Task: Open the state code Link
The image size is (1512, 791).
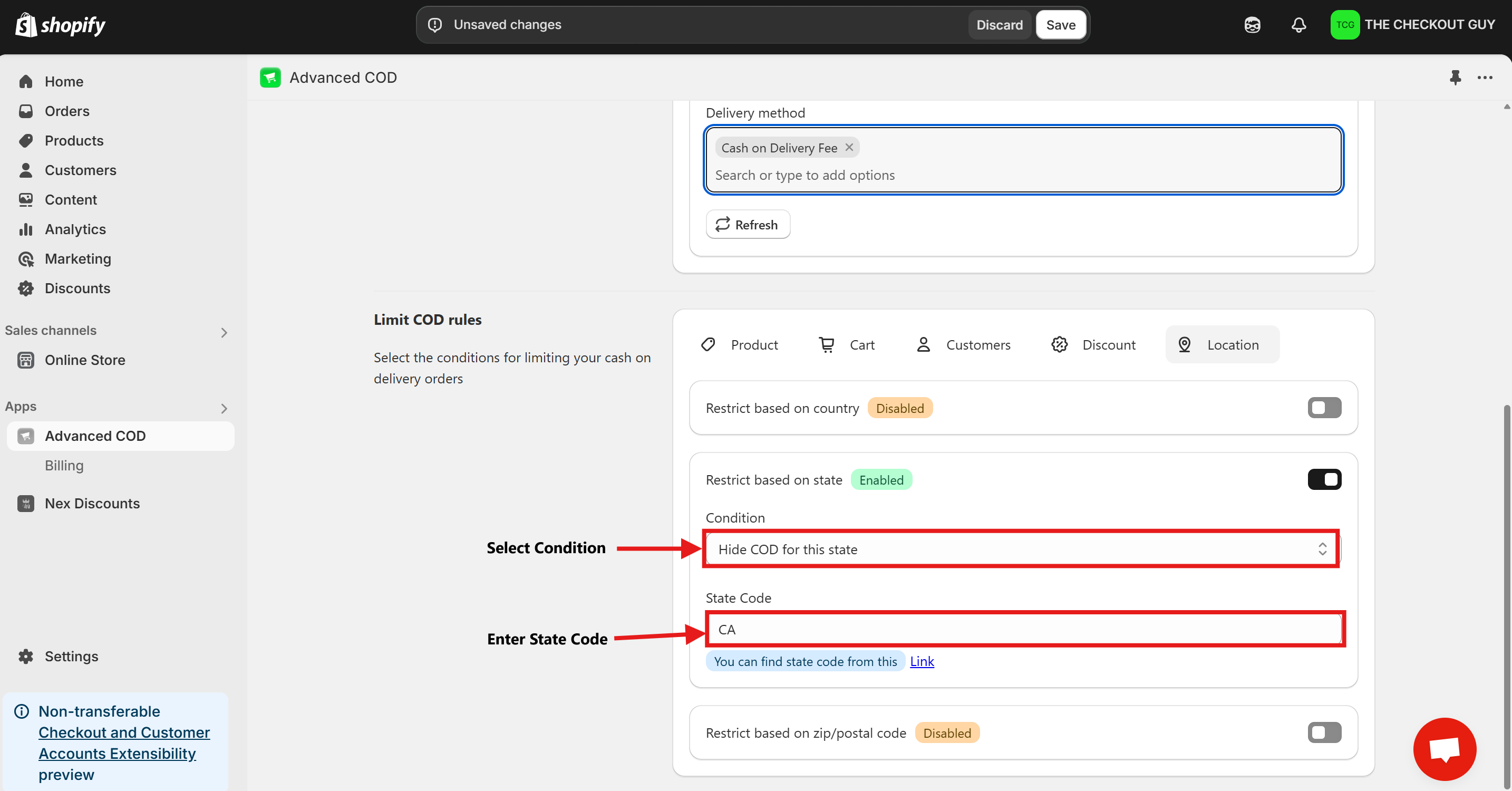Action: [x=922, y=661]
